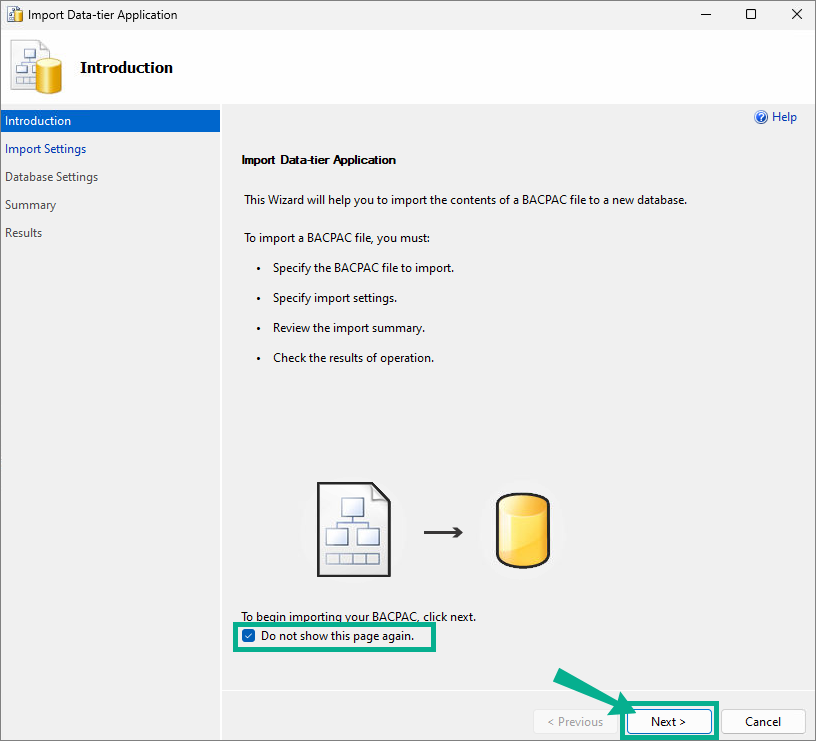Click the Help question mark icon

761,117
